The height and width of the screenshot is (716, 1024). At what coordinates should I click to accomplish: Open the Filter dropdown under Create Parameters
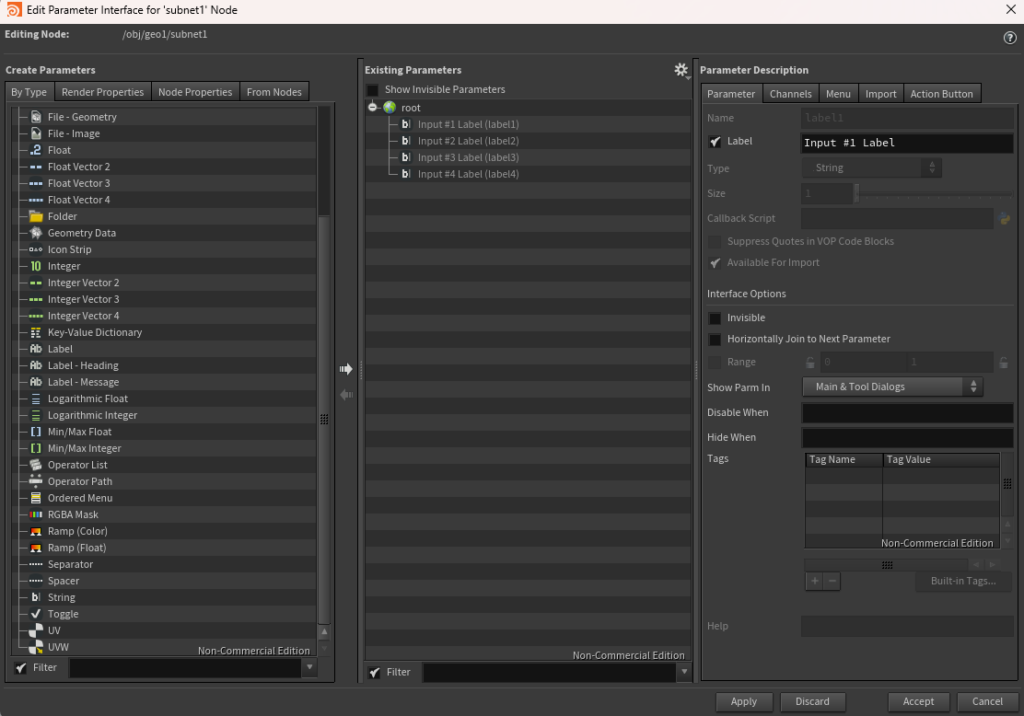click(310, 667)
